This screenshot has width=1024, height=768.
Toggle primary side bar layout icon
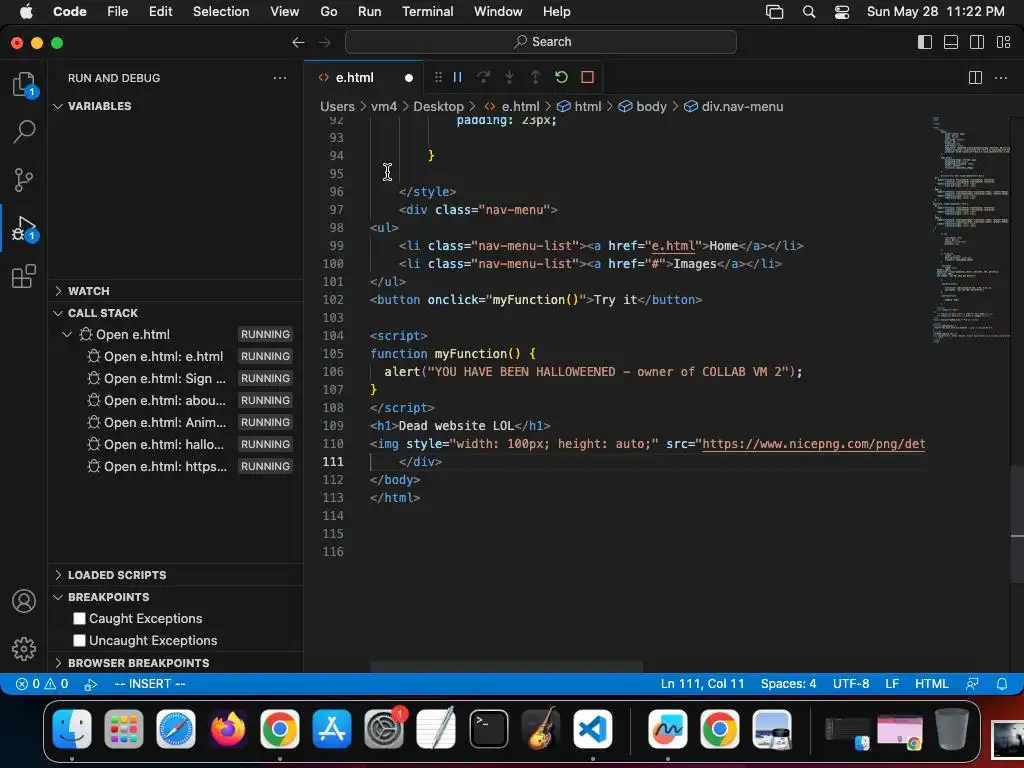(x=925, y=42)
